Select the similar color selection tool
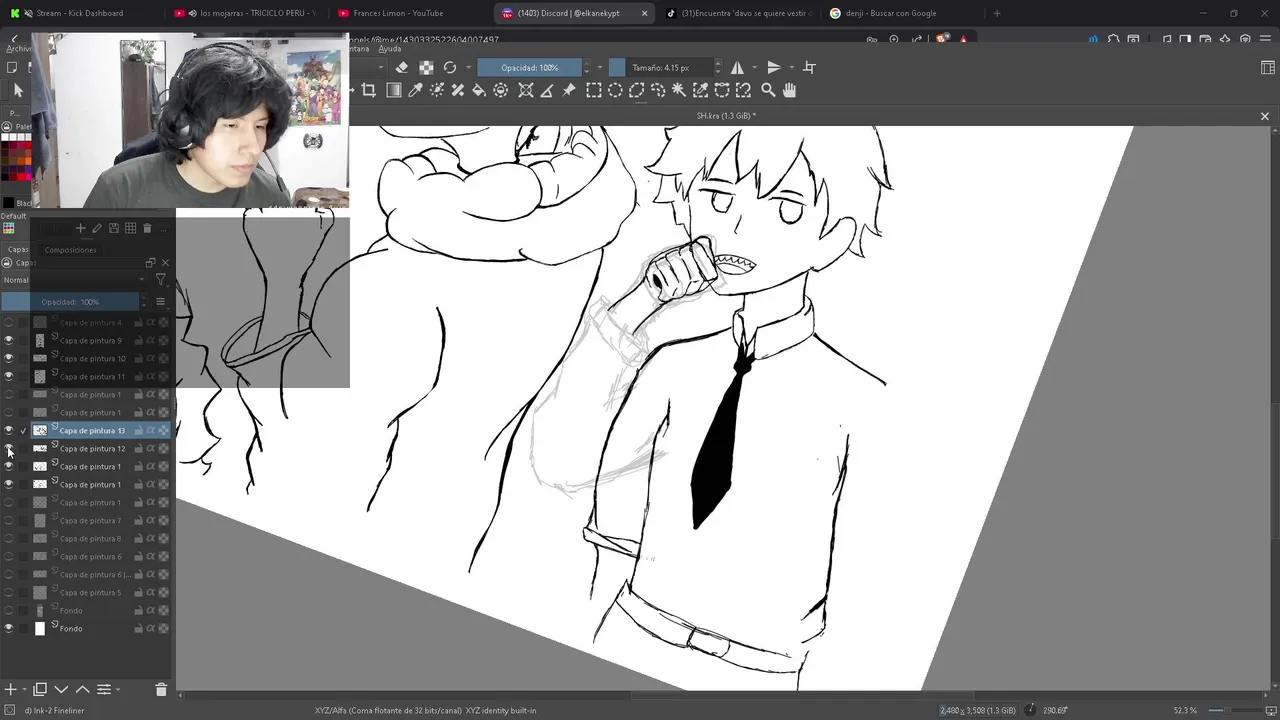Viewport: 1280px width, 720px height. (700, 90)
